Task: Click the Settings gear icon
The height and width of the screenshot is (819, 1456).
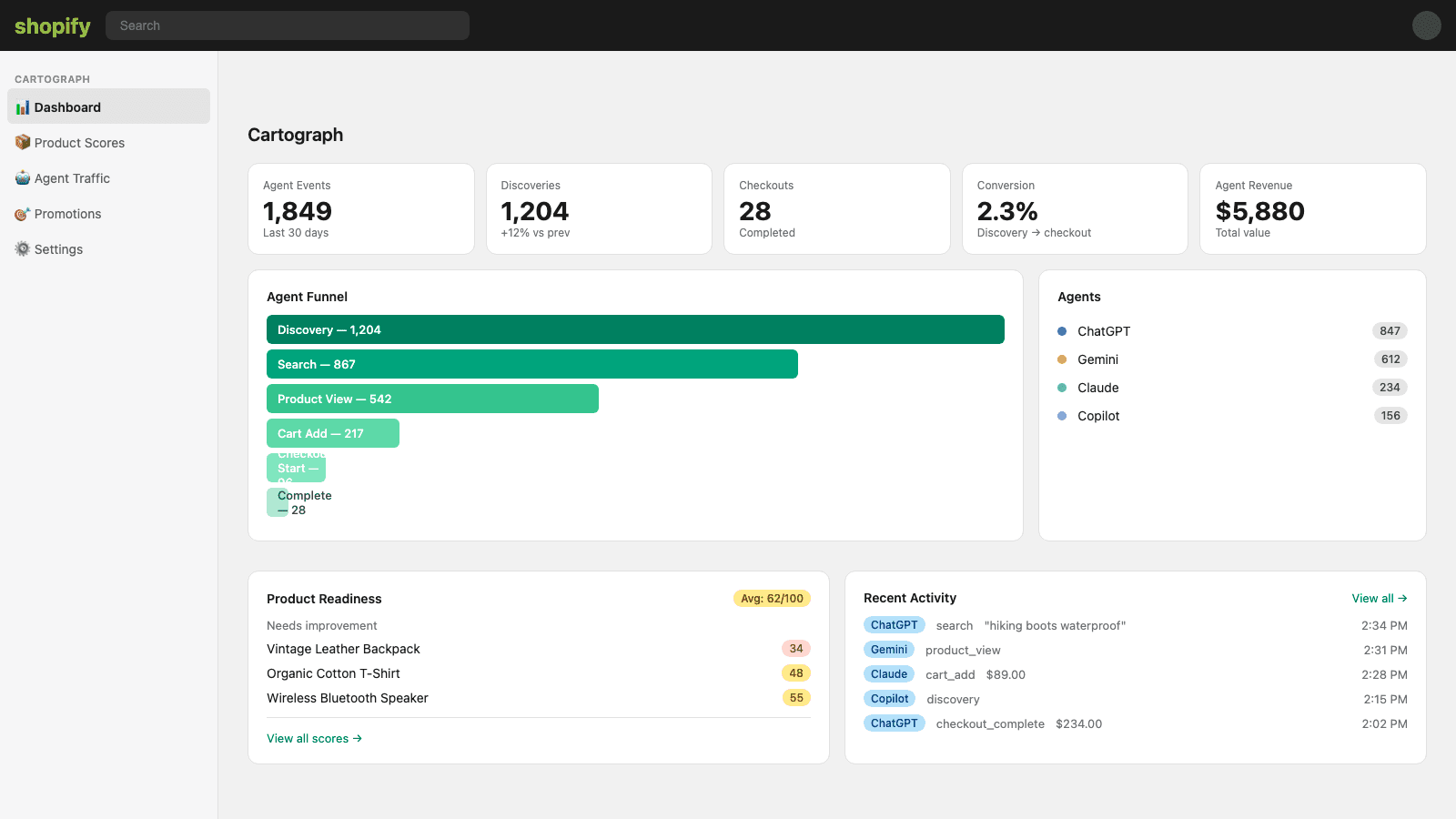Action: (23, 249)
